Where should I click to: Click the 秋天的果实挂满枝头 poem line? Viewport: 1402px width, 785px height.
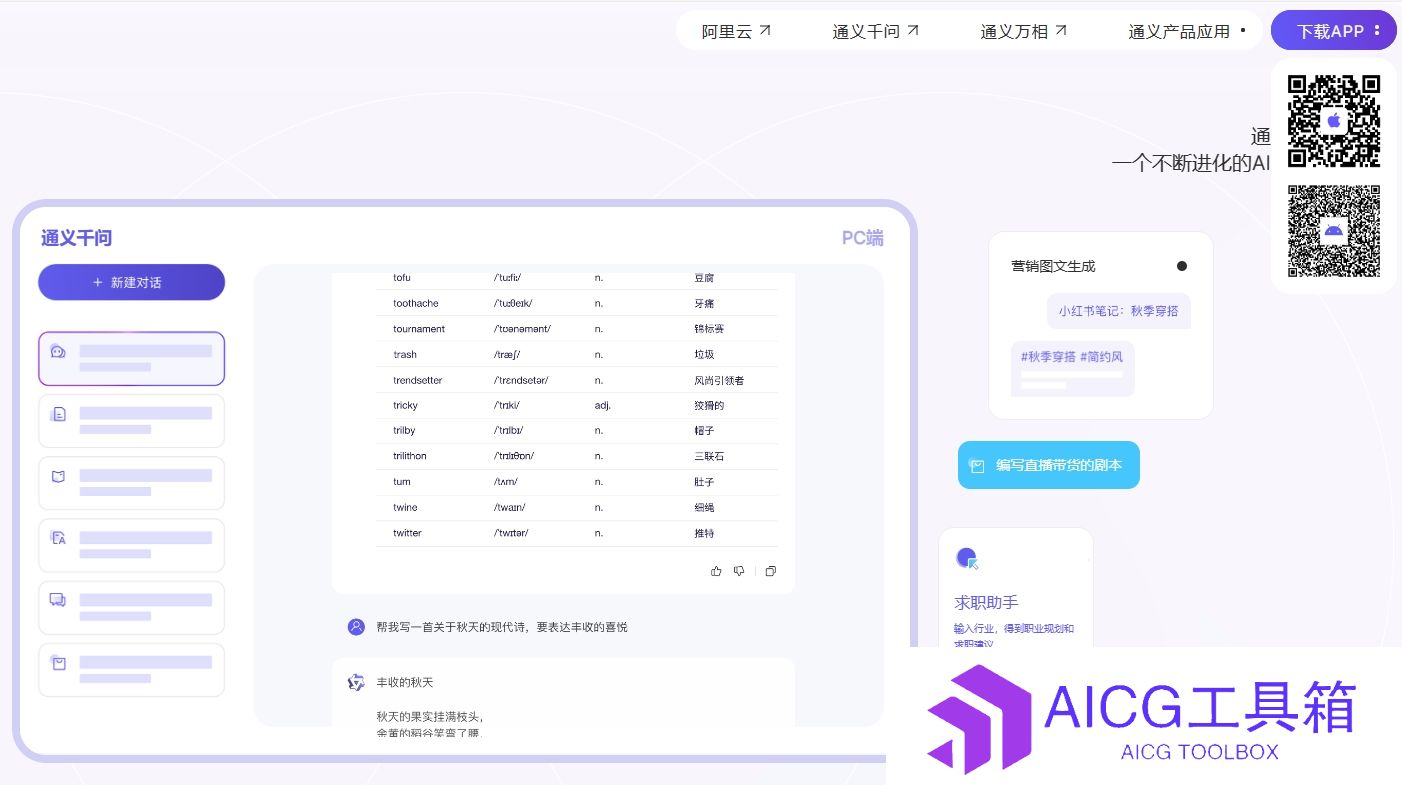coord(430,716)
